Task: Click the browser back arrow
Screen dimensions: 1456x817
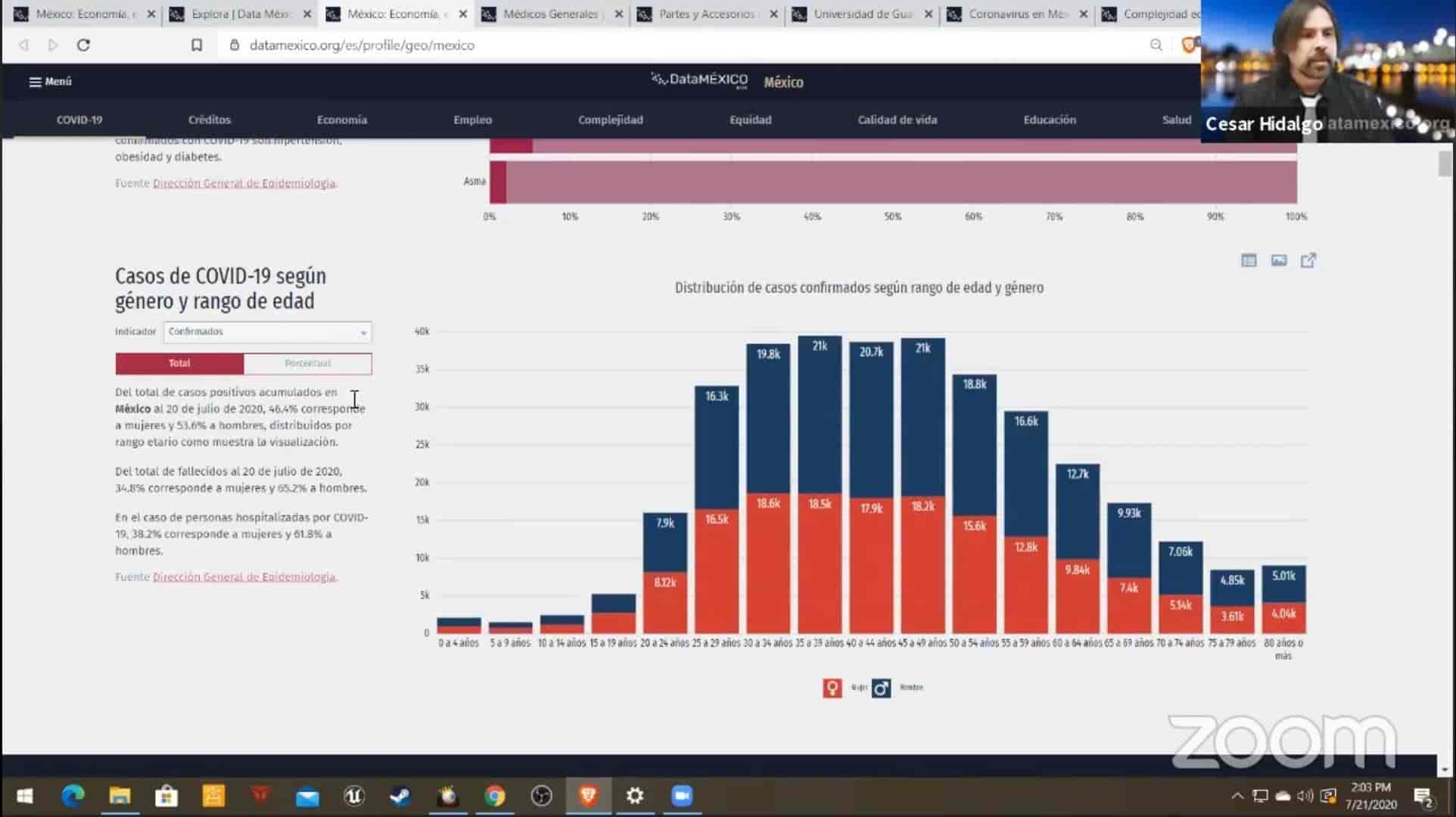Action: (x=24, y=45)
